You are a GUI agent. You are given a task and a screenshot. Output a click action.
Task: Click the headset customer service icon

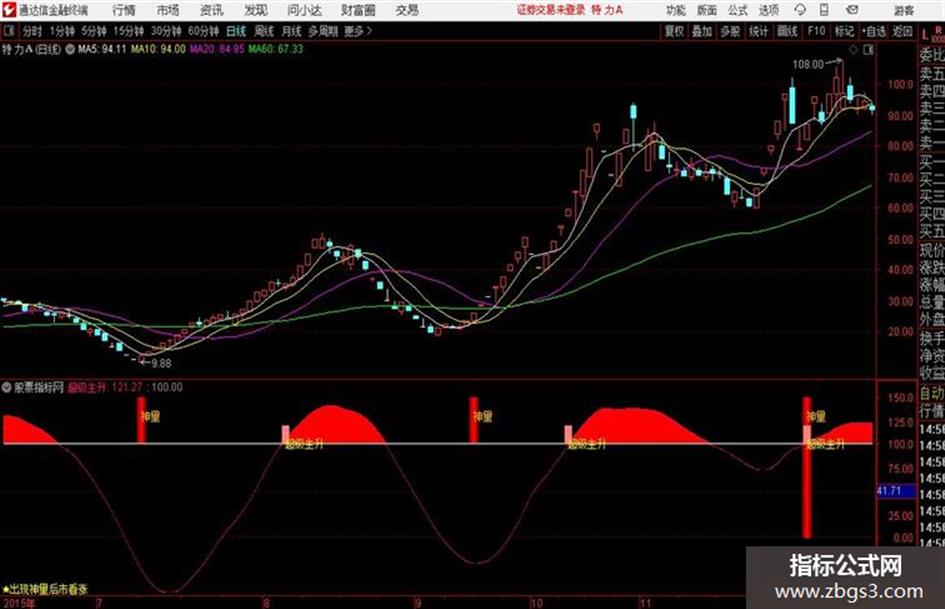[800, 10]
